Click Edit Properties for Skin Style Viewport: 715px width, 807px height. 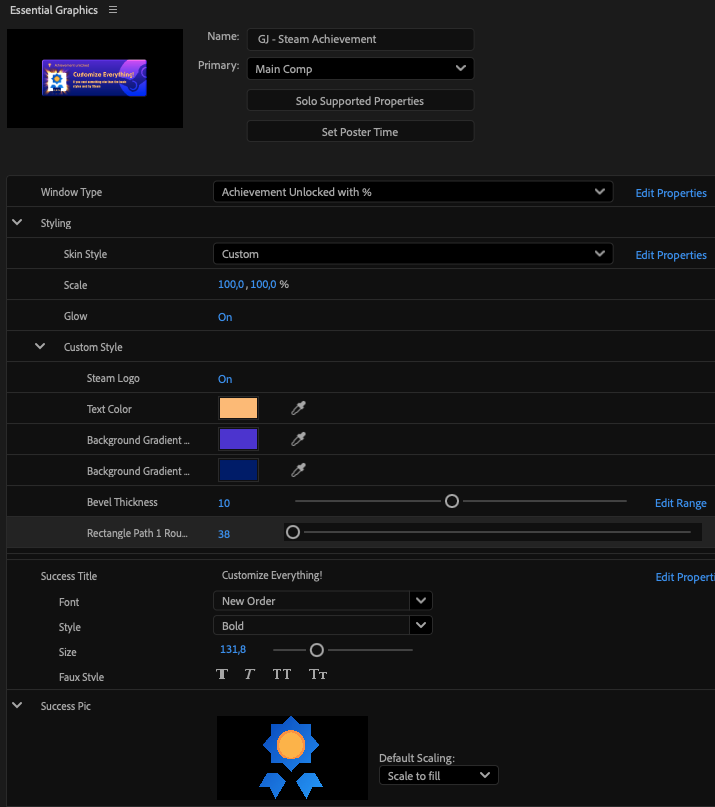coord(671,255)
